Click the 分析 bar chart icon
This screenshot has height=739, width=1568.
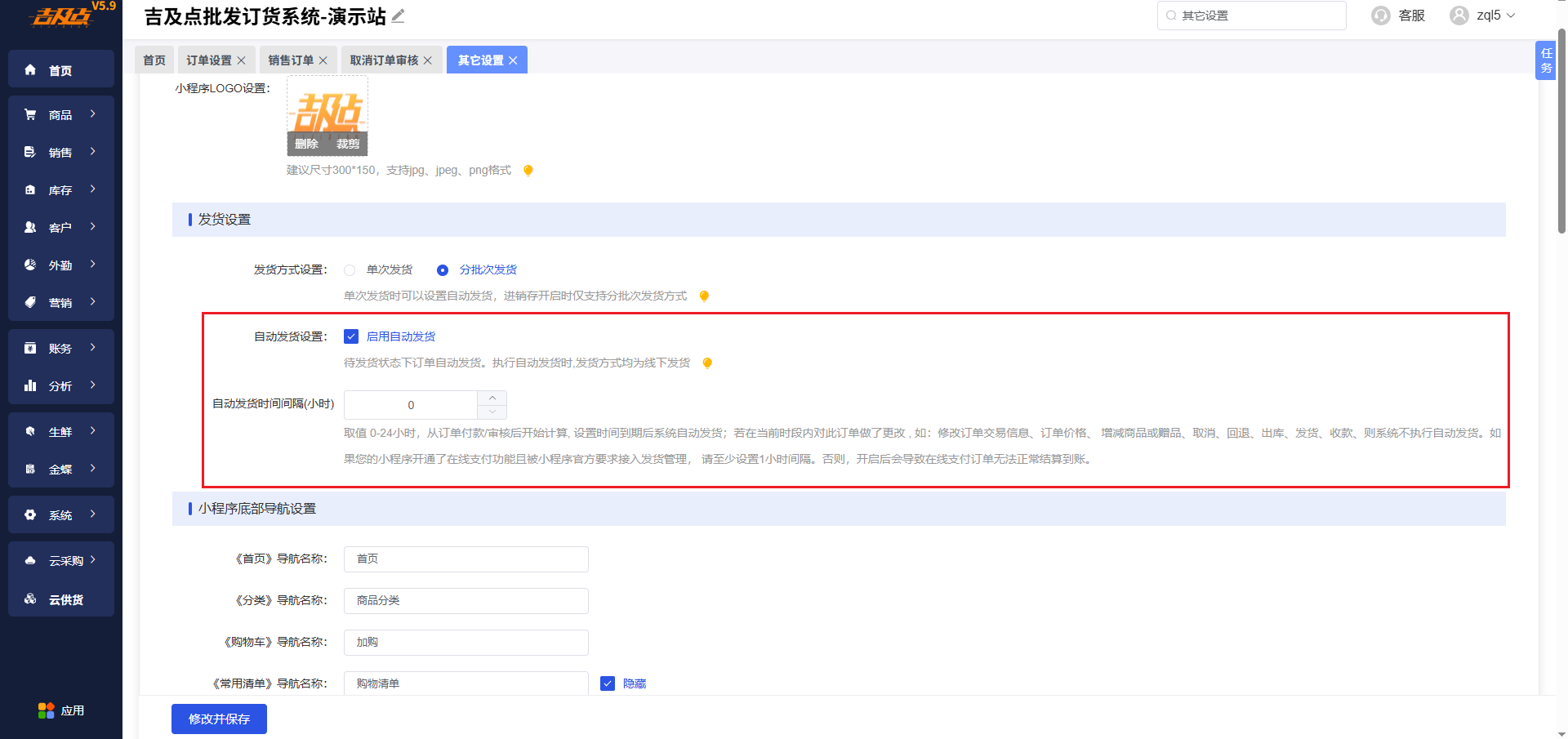point(30,385)
